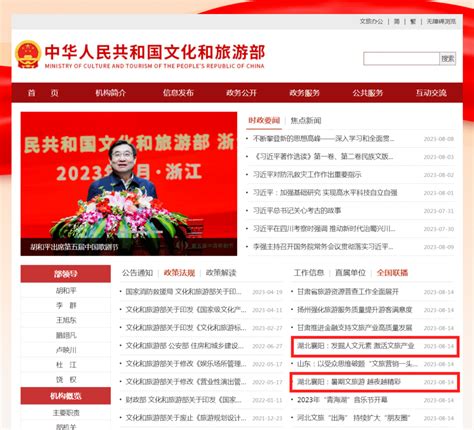Open article 习近平：加强基础研究 实现高水平科技自立自强
The image size is (474, 430).
click(325, 192)
